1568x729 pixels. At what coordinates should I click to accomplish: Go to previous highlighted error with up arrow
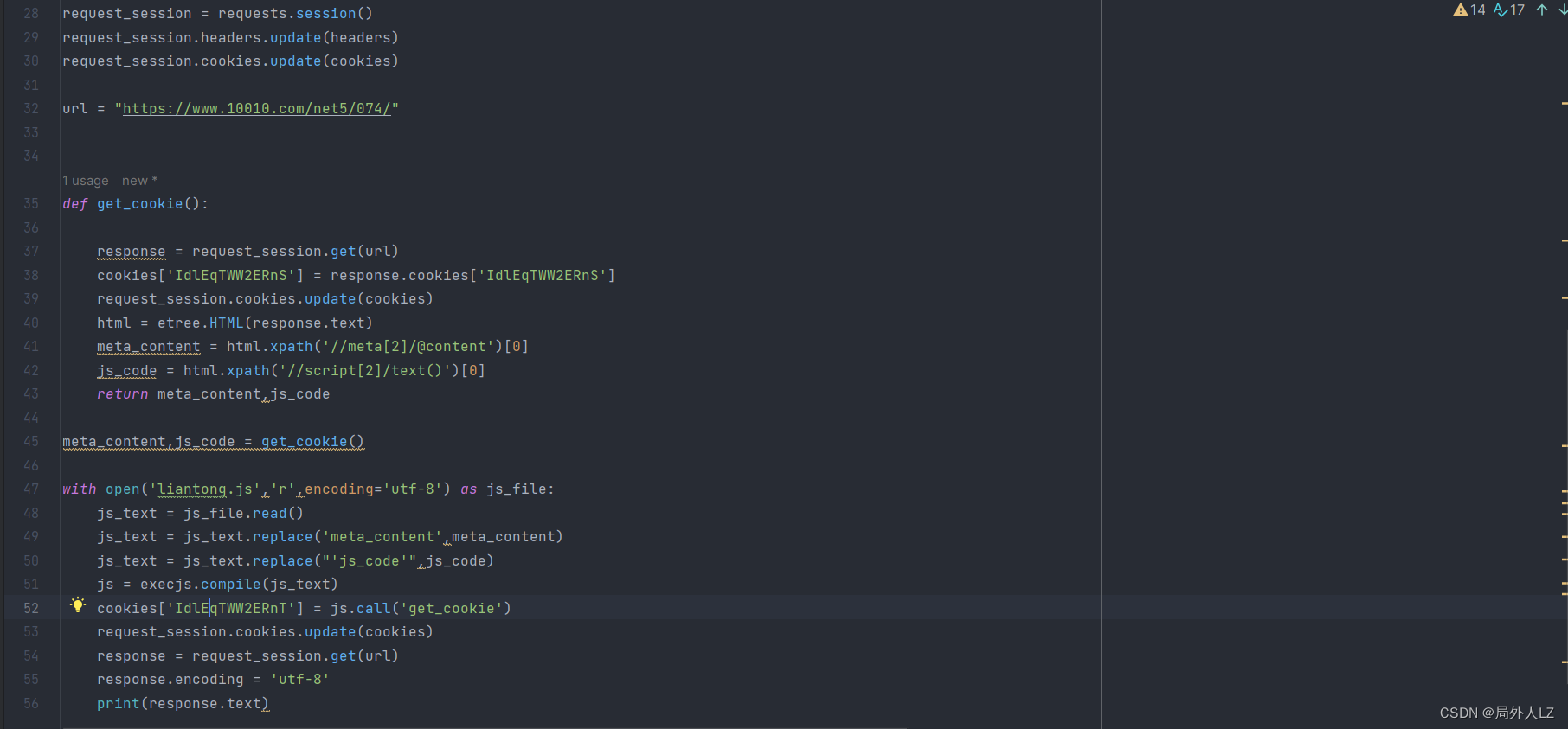click(x=1542, y=10)
